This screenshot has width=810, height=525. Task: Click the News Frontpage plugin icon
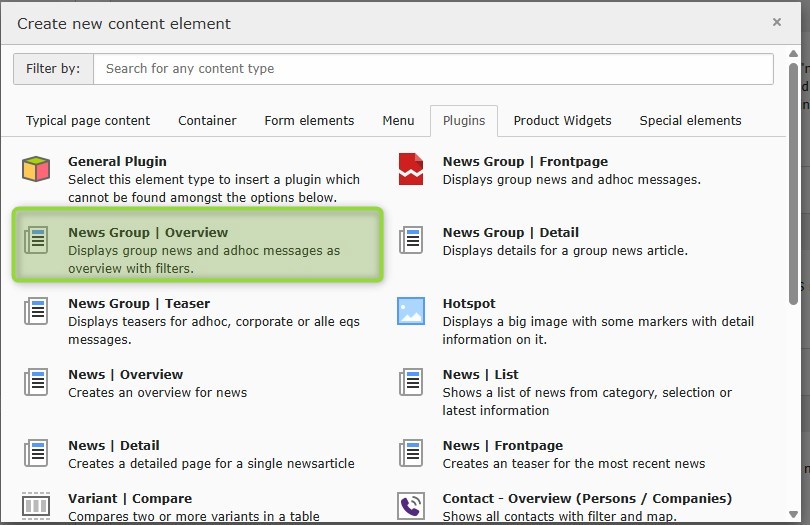click(411, 453)
